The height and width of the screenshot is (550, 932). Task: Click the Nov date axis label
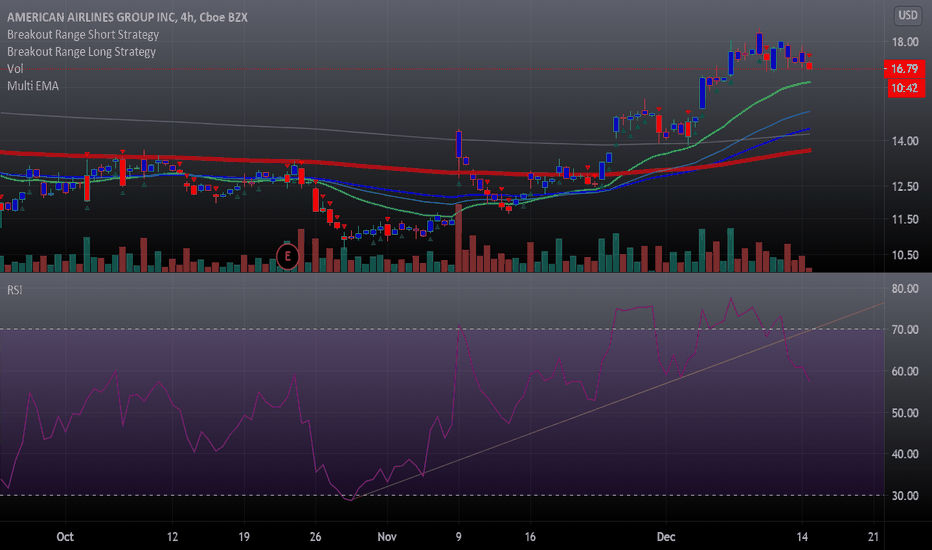(x=387, y=537)
